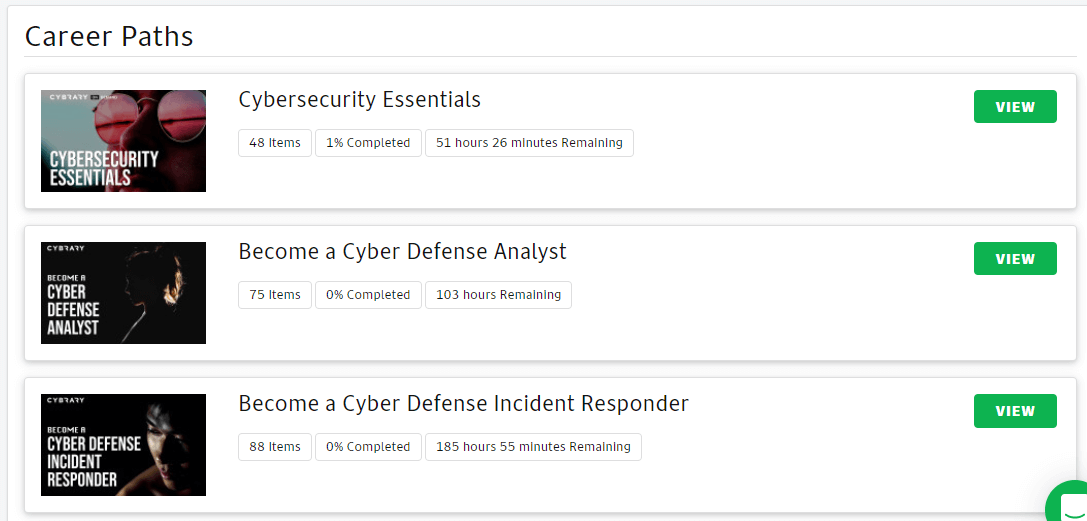View the Cyber Defense Incident Responder path
This screenshot has width=1087, height=521.
pyautogui.click(x=1015, y=411)
